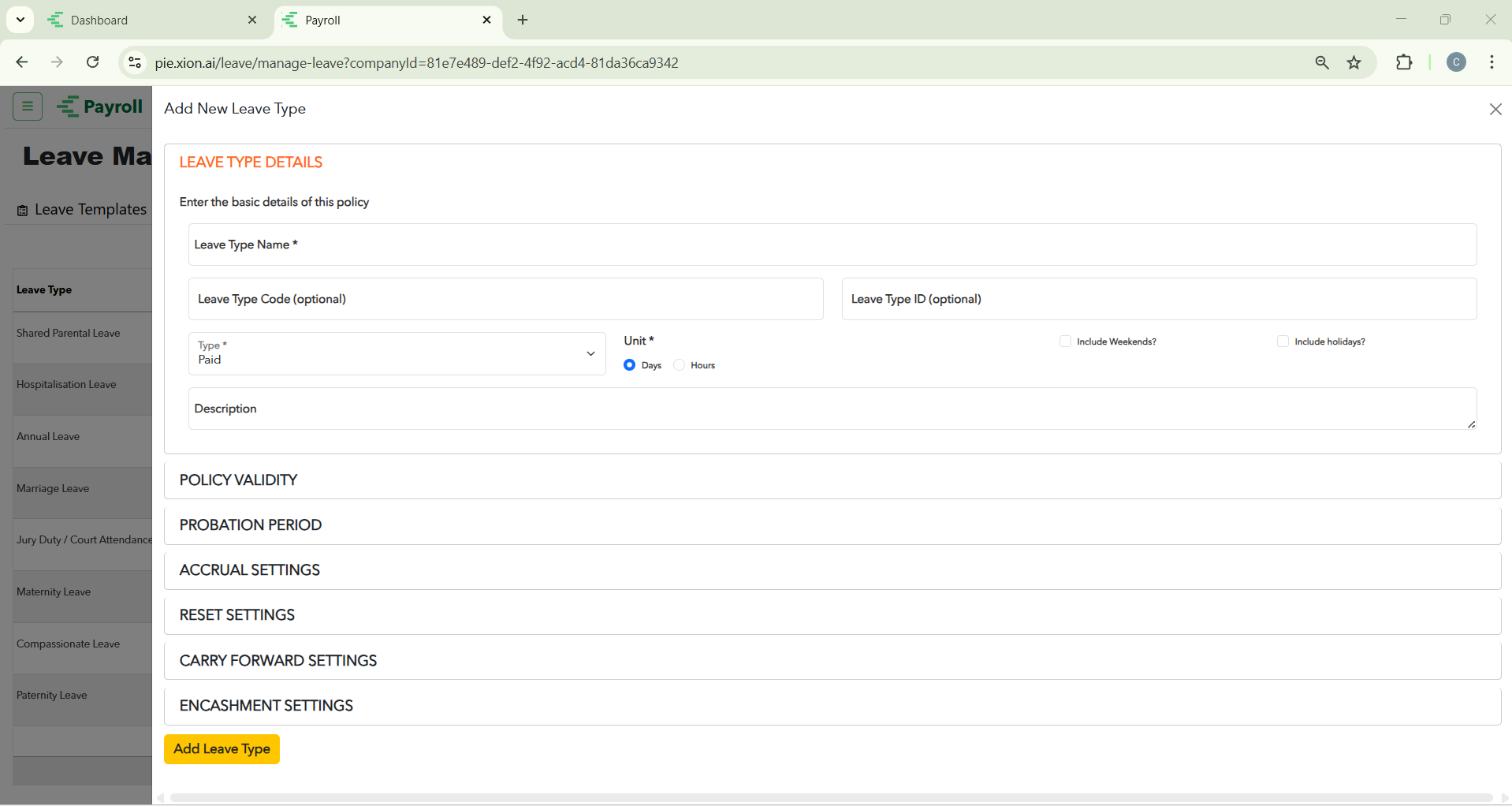1512x806 pixels.
Task: Enable the Include Weekends checkbox
Action: pos(1065,341)
